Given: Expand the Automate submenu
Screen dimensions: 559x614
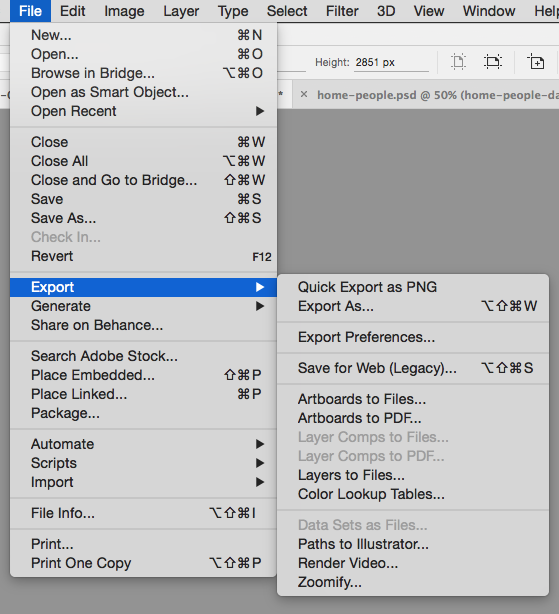Looking at the screenshot, I should coord(143,444).
